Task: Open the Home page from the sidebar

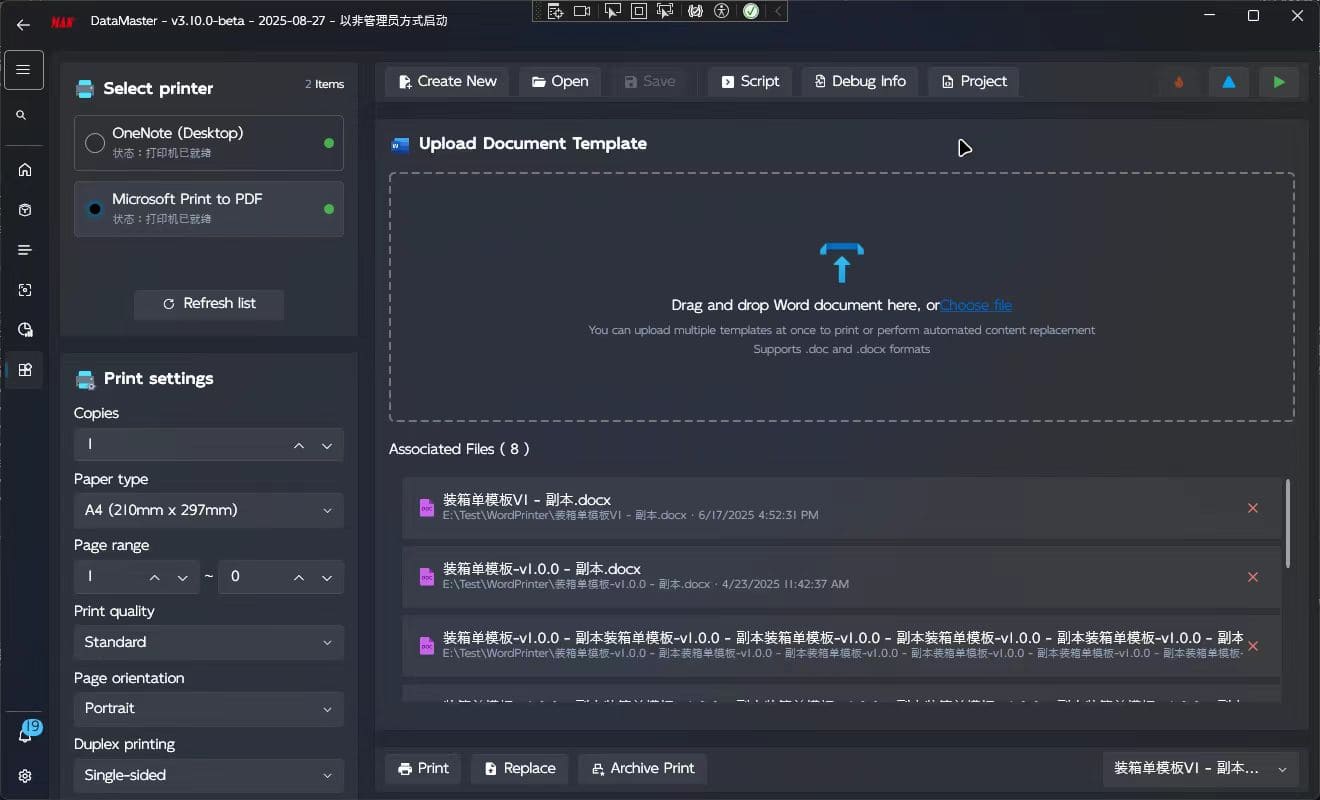Action: [25, 170]
